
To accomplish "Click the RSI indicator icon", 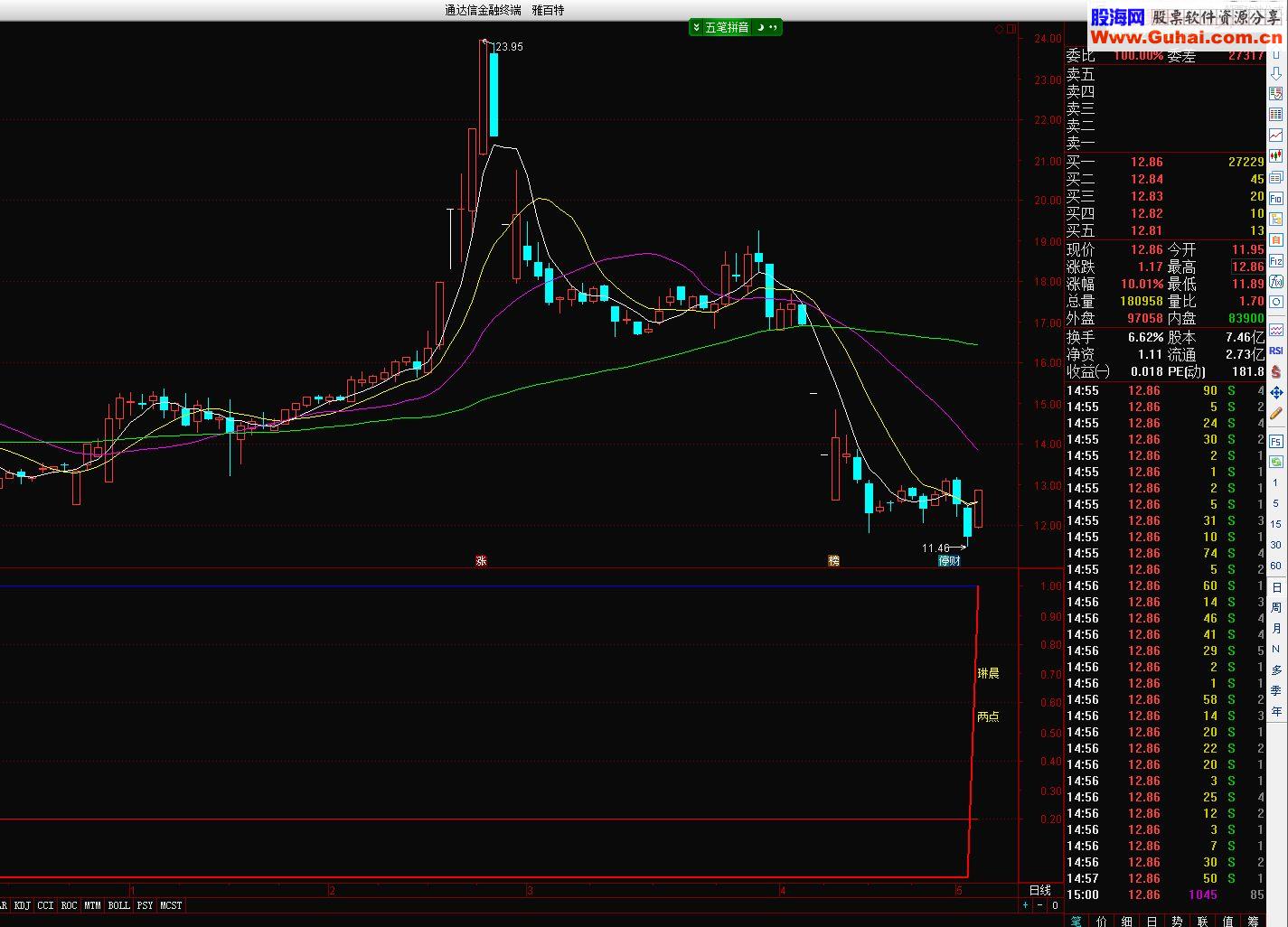I will (1276, 351).
